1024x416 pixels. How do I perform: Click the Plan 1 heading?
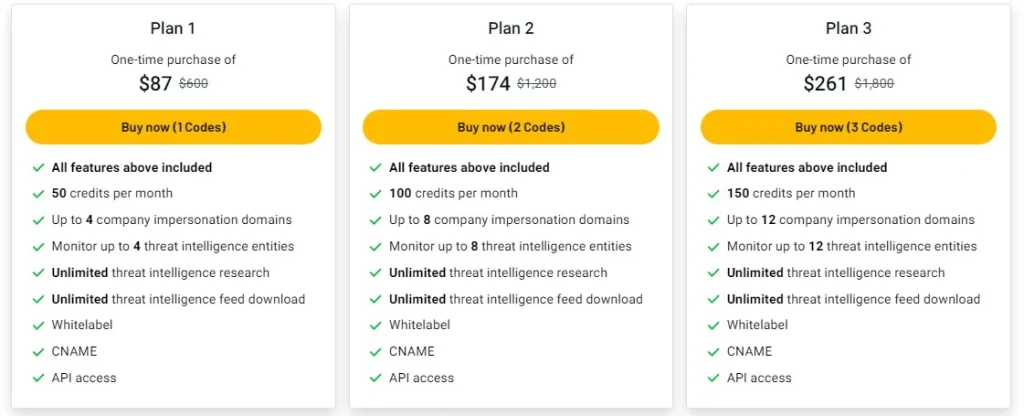173,28
